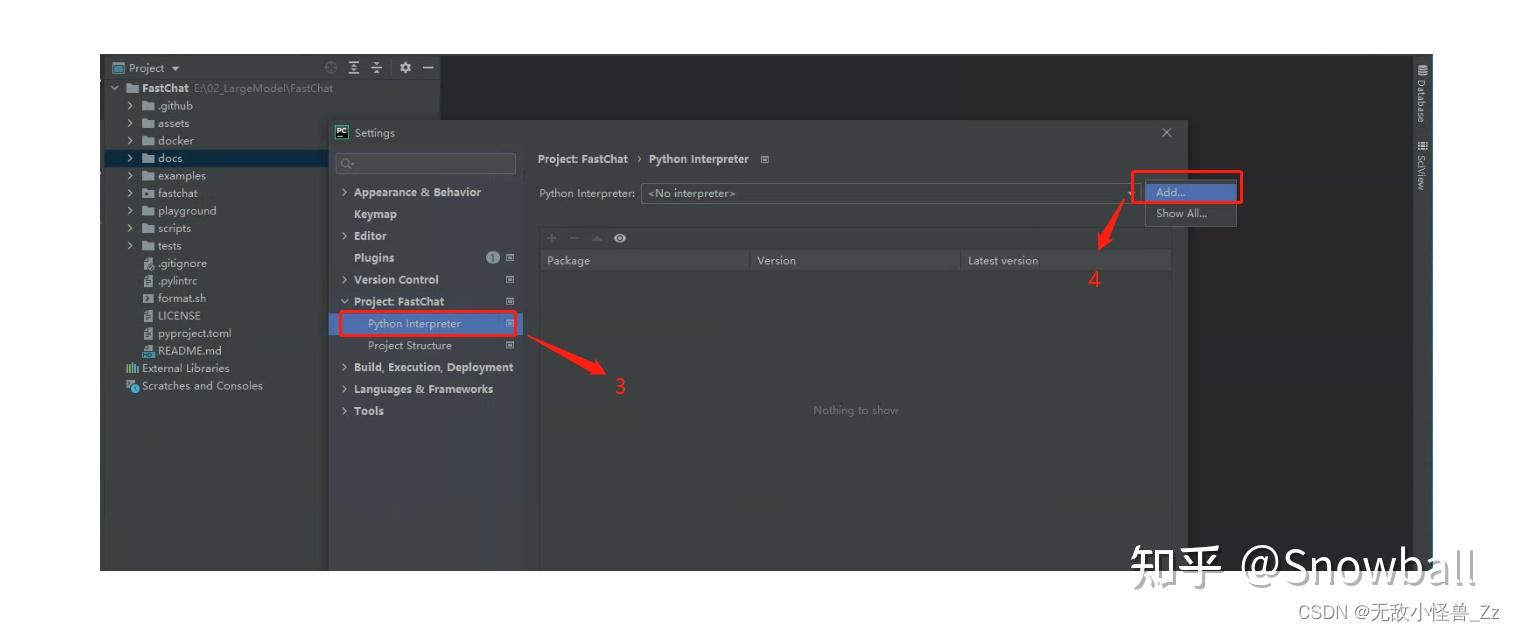Click Project: FastChat breadcrumb
This screenshot has width=1515, height=631.
tap(583, 159)
